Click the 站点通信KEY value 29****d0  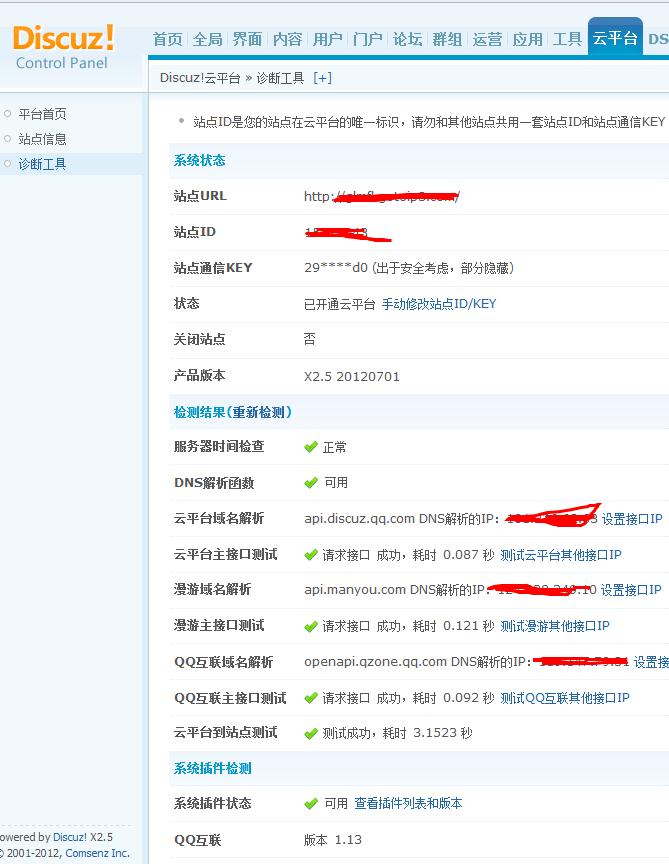[336, 268]
